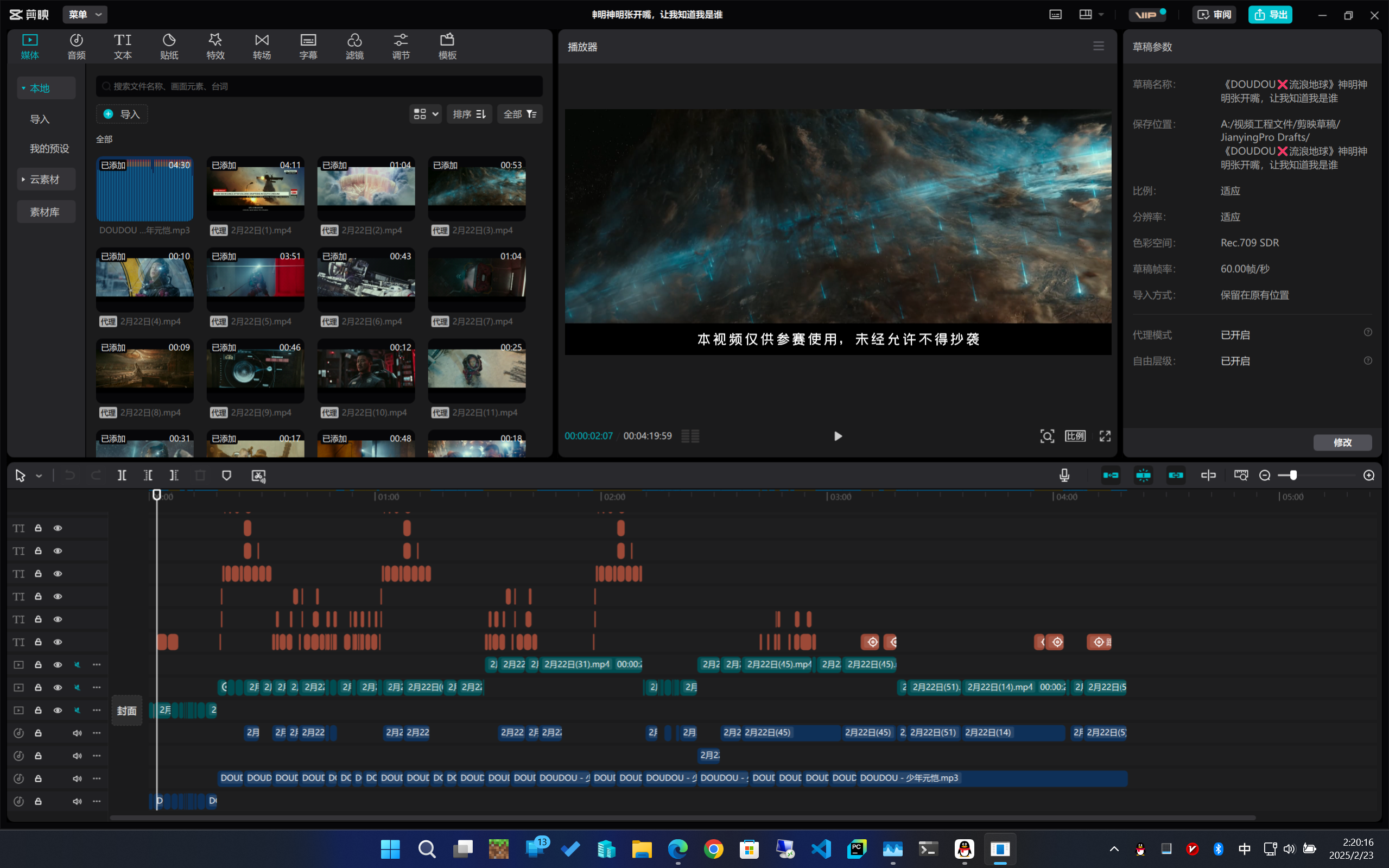The image size is (1389, 868).
Task: Toggle main track magnet snapping
Action: click(x=1111, y=476)
